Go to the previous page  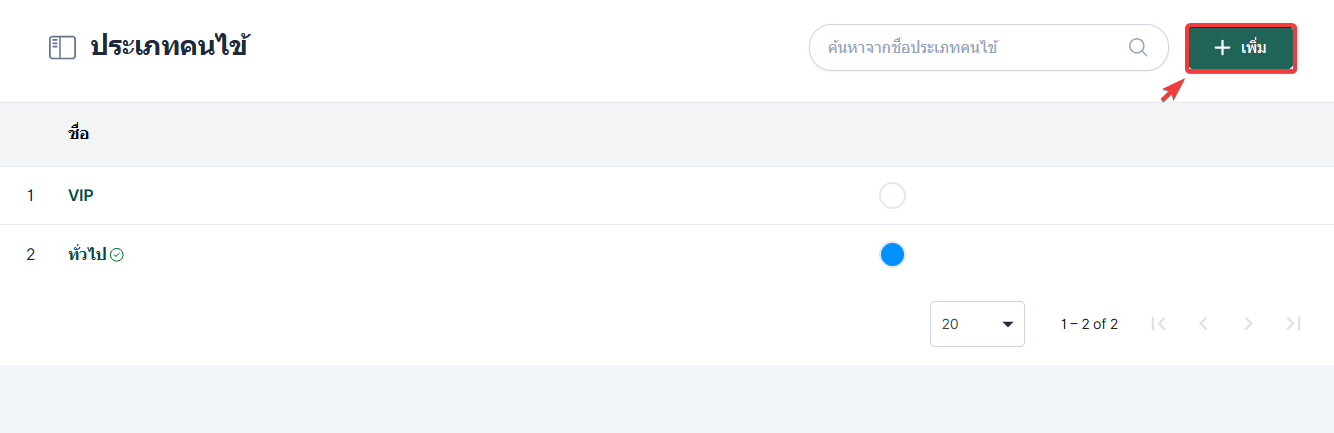(1203, 323)
